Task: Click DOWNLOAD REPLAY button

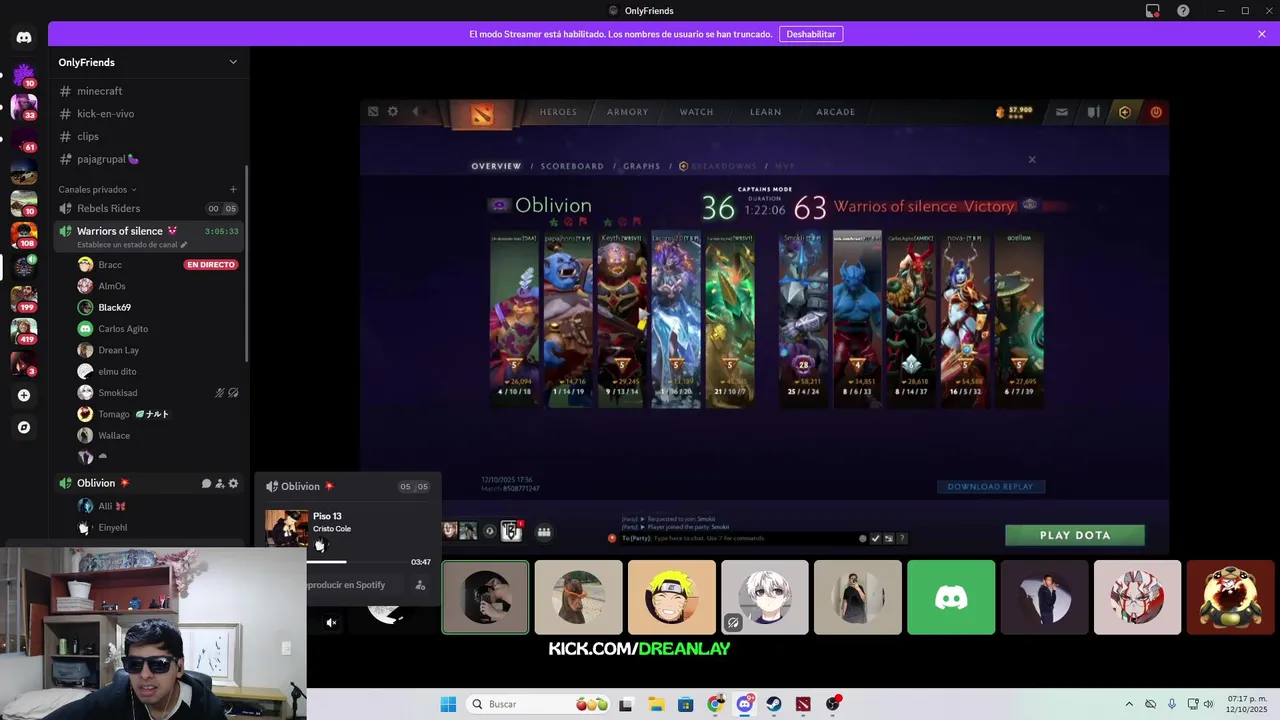Action: point(991,487)
